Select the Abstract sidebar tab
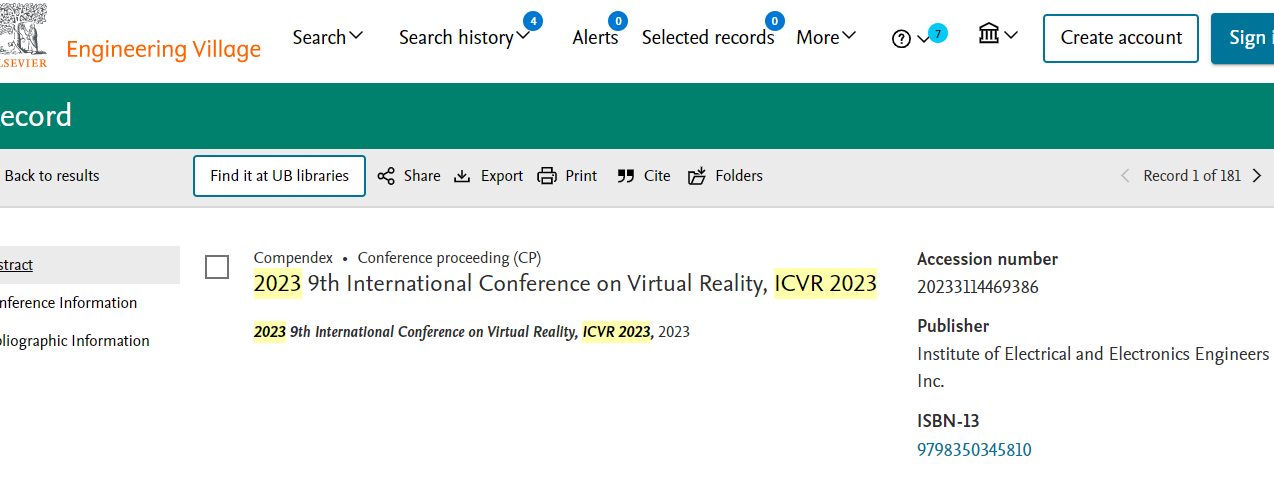This screenshot has width=1274, height=492. click(x=90, y=265)
